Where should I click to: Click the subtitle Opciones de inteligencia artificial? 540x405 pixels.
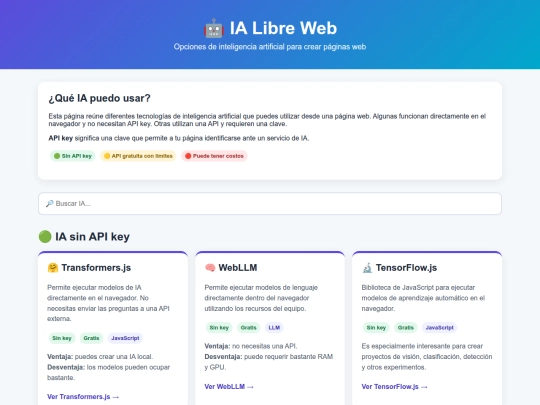pos(270,47)
